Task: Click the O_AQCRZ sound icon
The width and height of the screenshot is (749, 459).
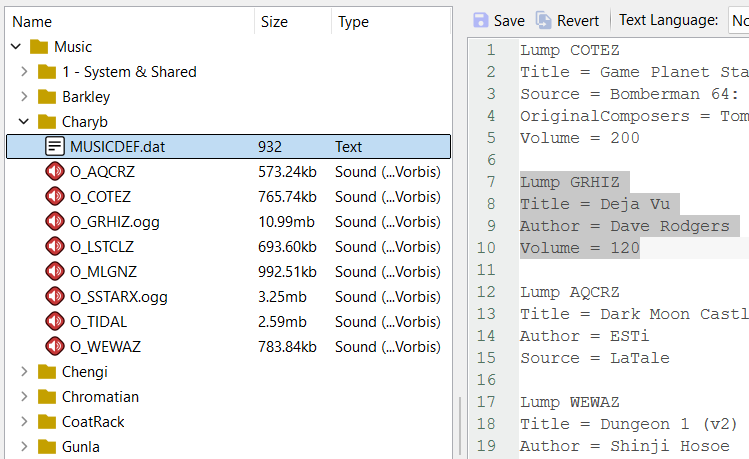Action: click(x=54, y=171)
